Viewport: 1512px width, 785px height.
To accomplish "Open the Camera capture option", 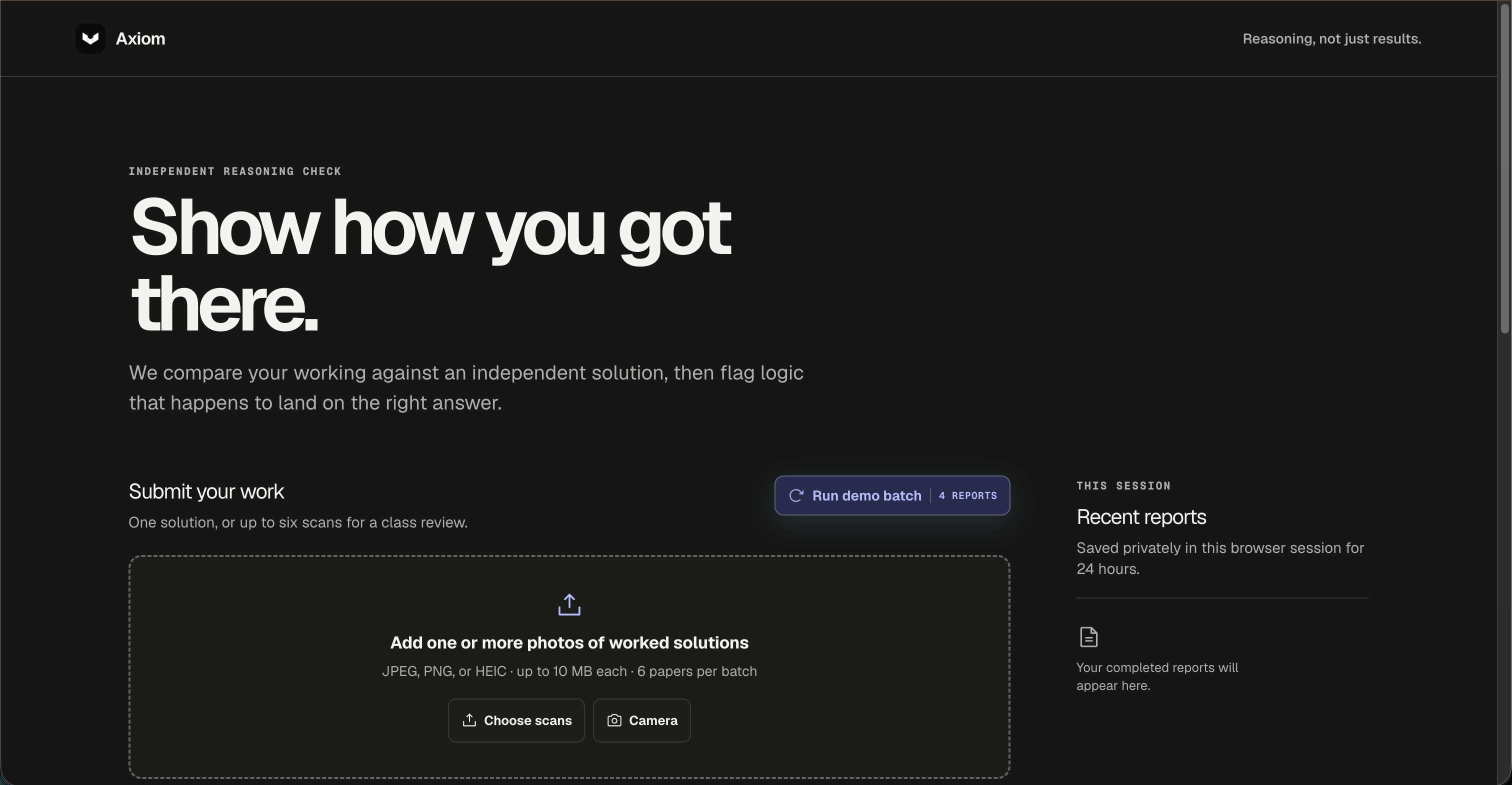I will coord(641,720).
